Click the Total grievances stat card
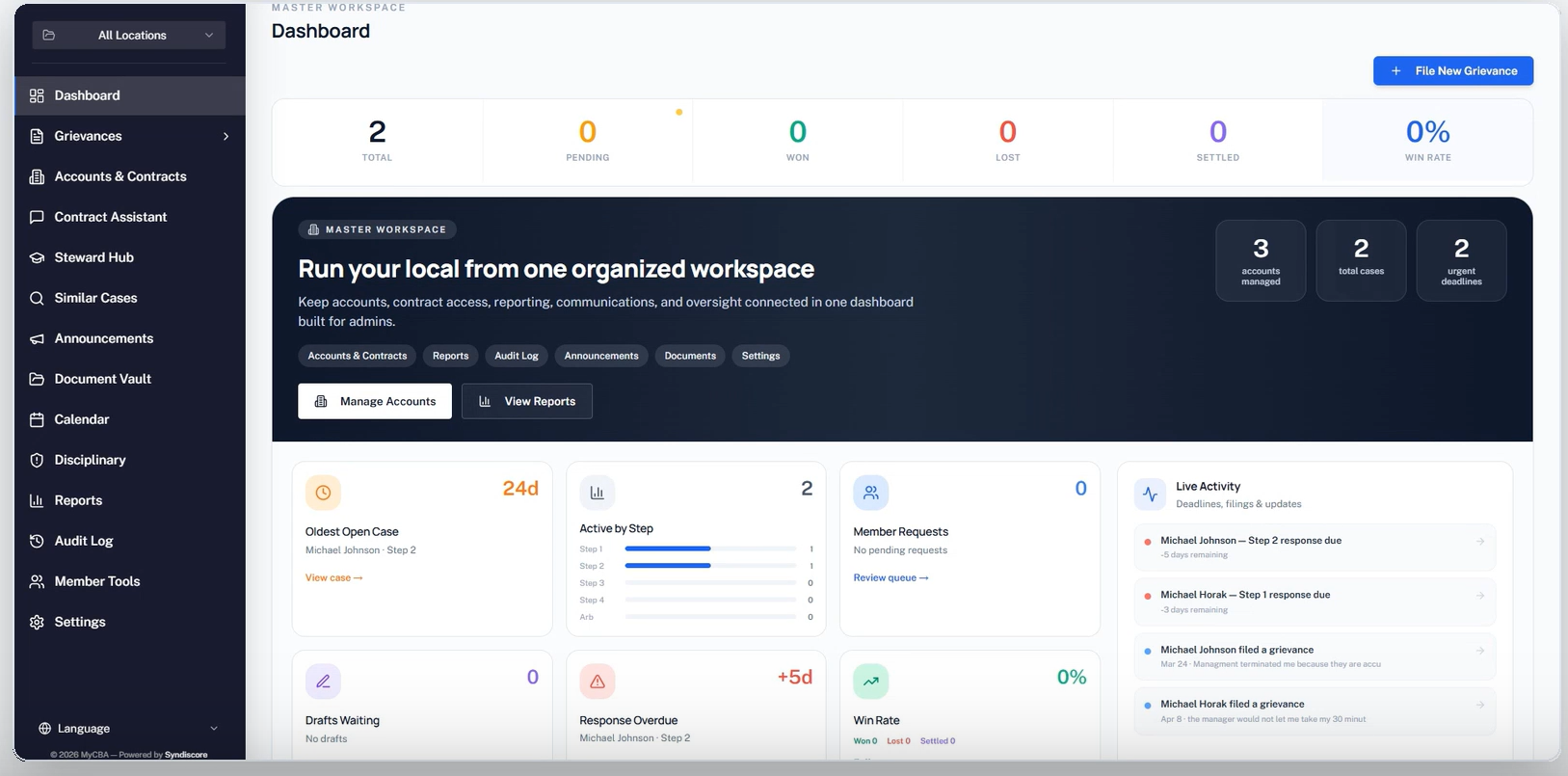 tap(378, 142)
